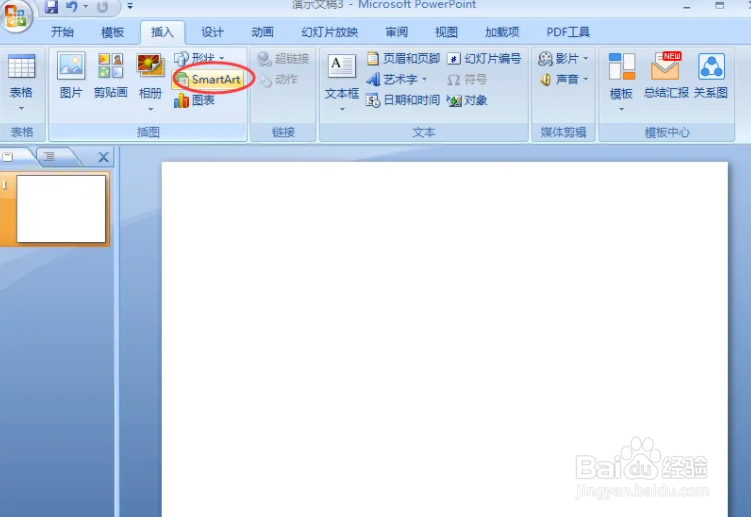Click the blank slide editing canvas
The width and height of the screenshot is (751, 517).
click(x=444, y=339)
